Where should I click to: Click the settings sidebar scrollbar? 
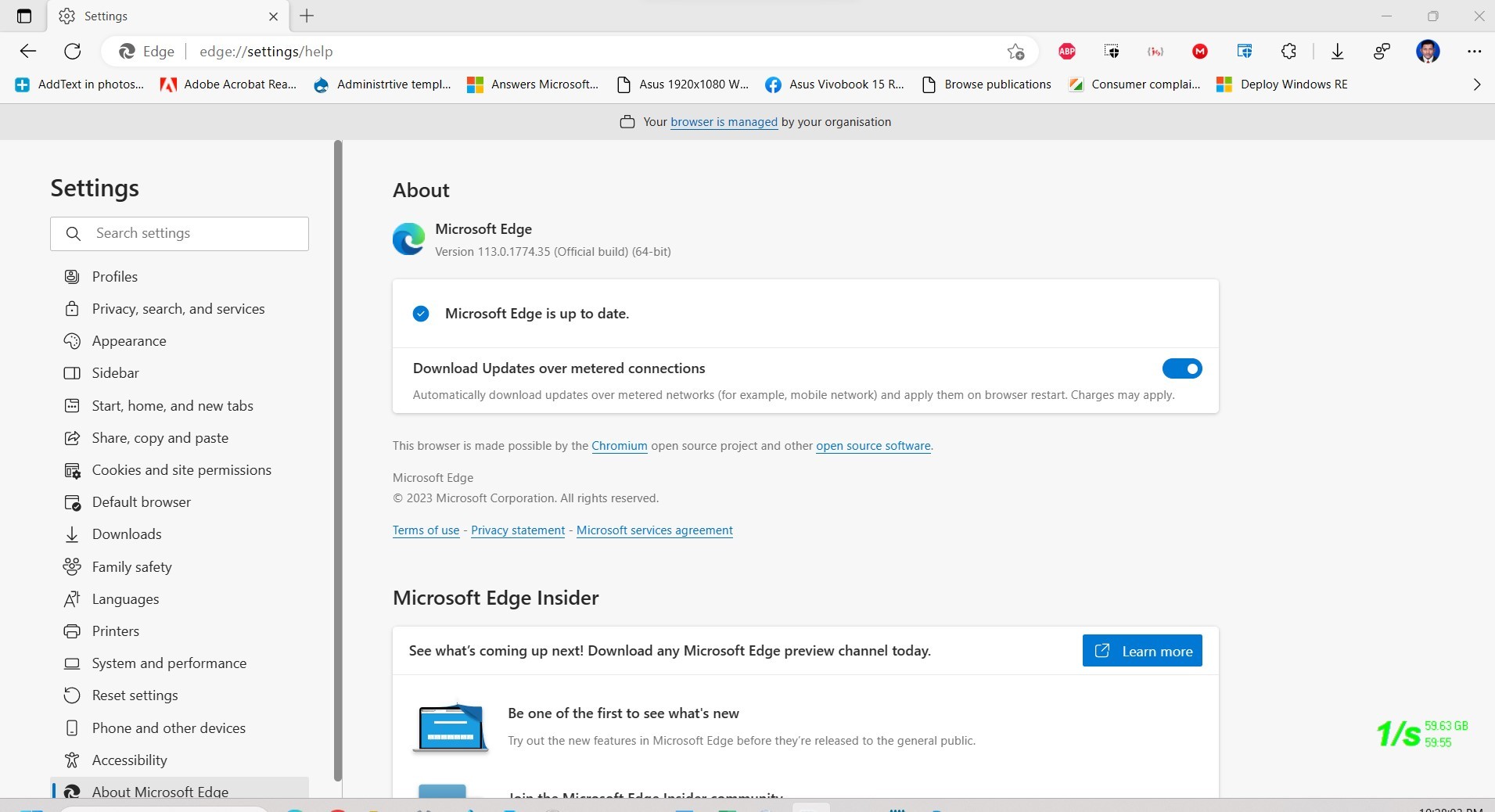tap(338, 460)
